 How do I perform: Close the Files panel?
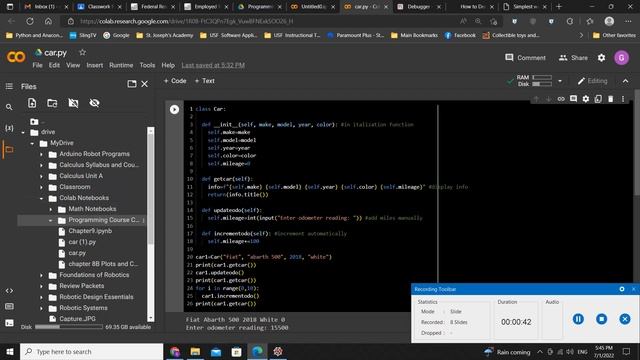pos(144,84)
